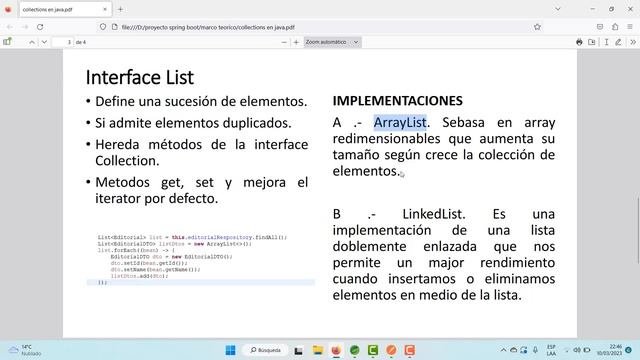Switch ESP LAA keyboard language
The width and height of the screenshot is (640, 360).
[551, 350]
